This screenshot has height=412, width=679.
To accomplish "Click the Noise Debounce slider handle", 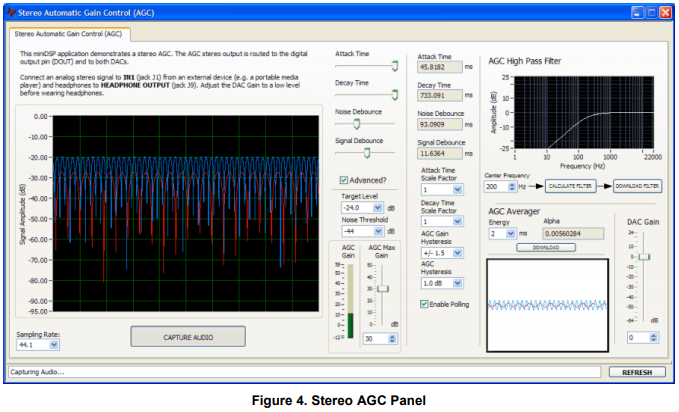I will (357, 124).
